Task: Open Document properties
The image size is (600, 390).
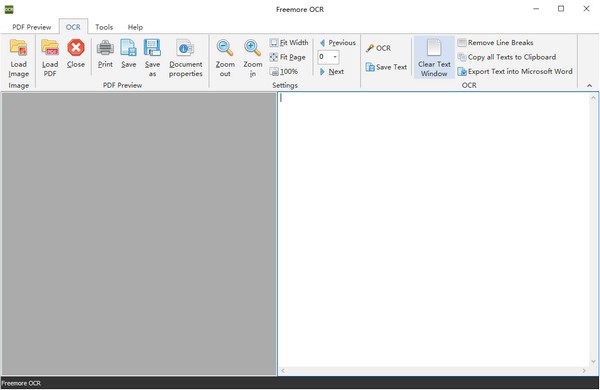Action: tap(186, 58)
